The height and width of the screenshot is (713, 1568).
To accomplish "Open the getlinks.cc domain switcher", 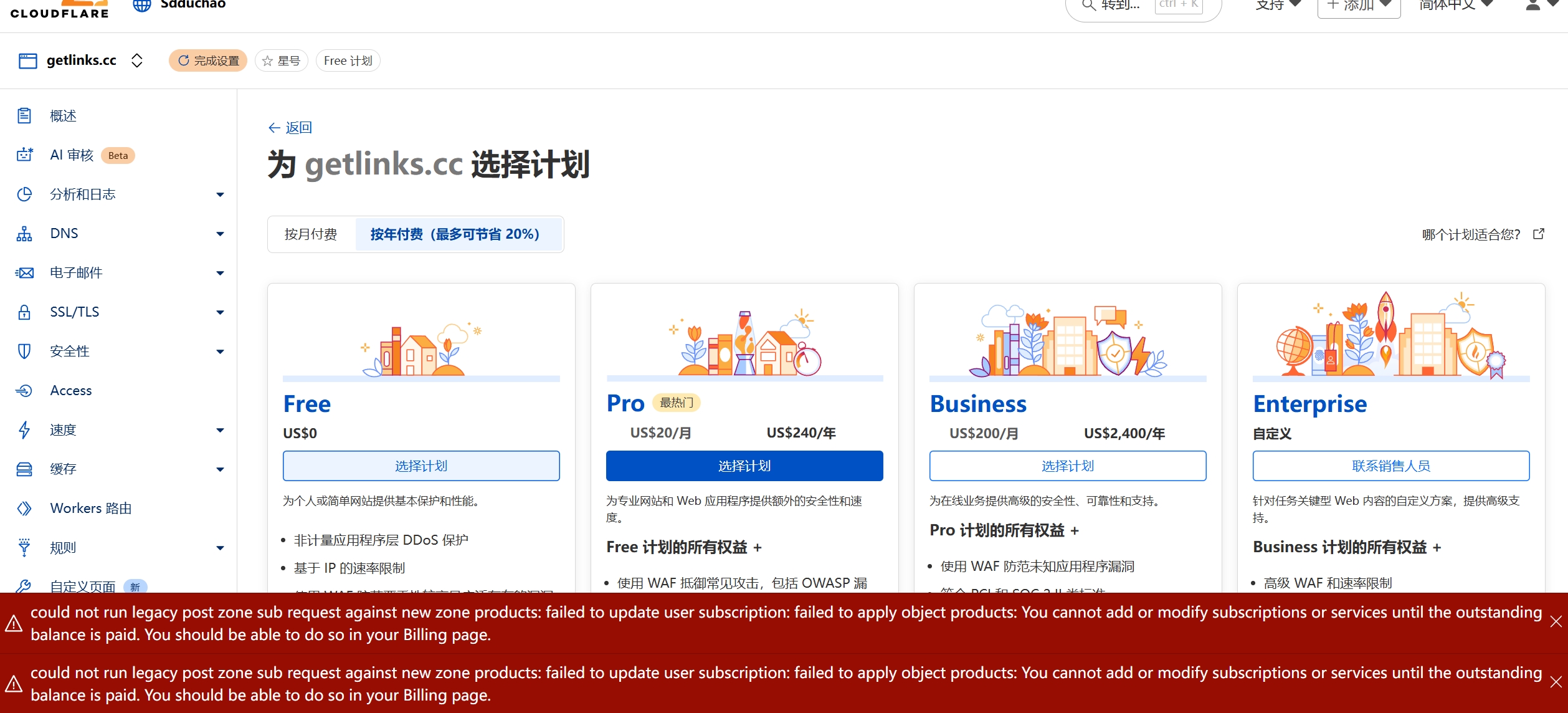I will coord(137,60).
